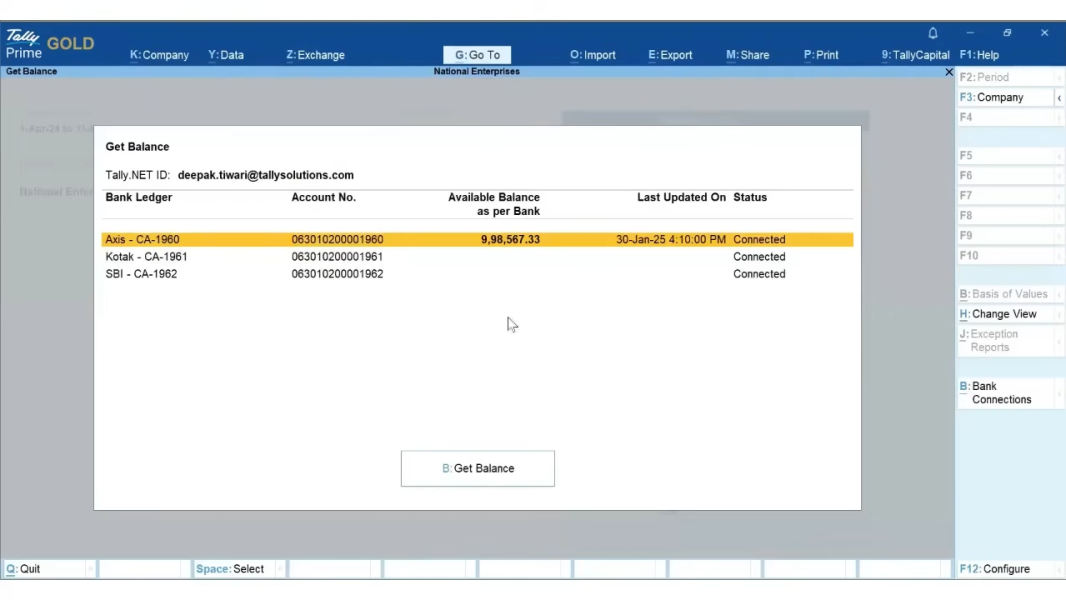Open the E: Export menu

point(670,55)
